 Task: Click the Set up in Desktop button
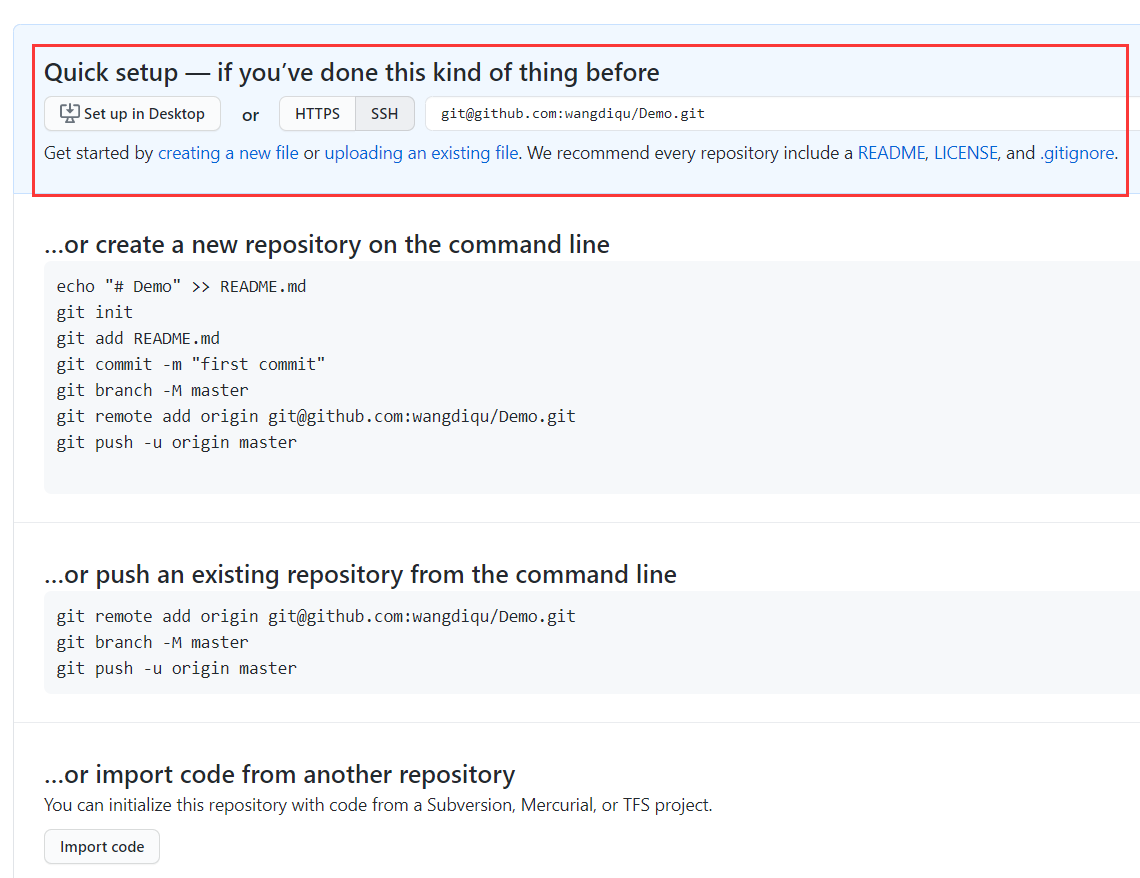click(x=132, y=114)
